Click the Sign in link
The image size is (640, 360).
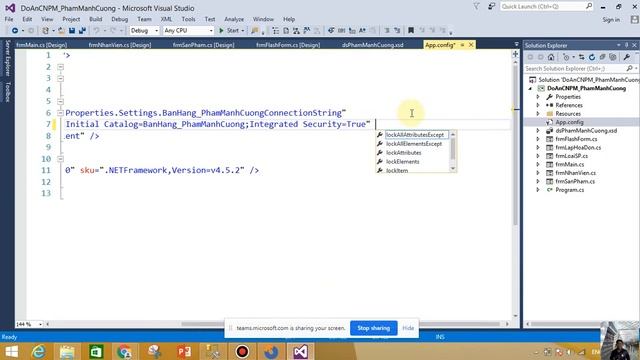point(611,20)
